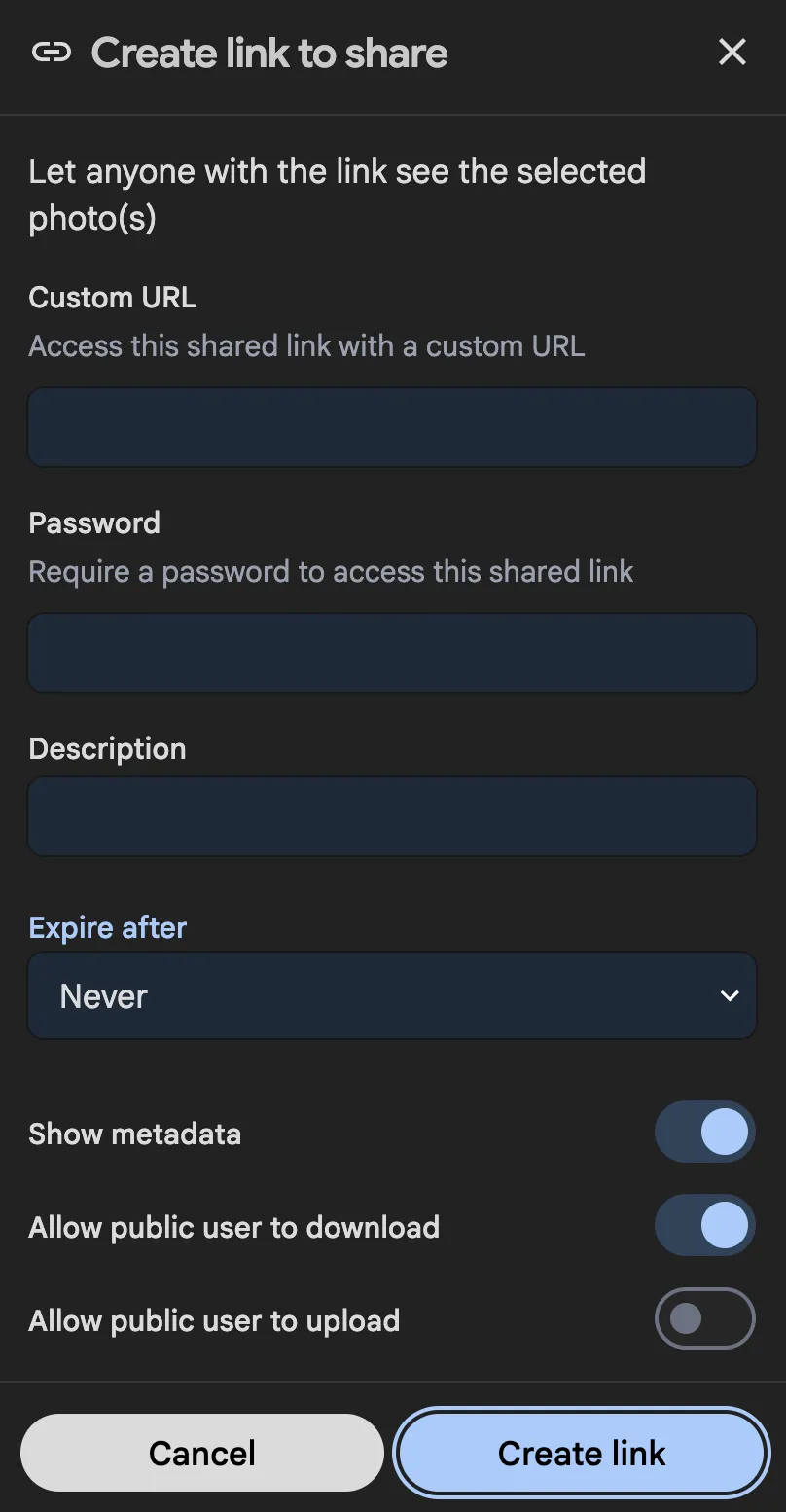Screen dimensions: 786x1512
Task: Focus the Password input field
Action: (x=391, y=653)
